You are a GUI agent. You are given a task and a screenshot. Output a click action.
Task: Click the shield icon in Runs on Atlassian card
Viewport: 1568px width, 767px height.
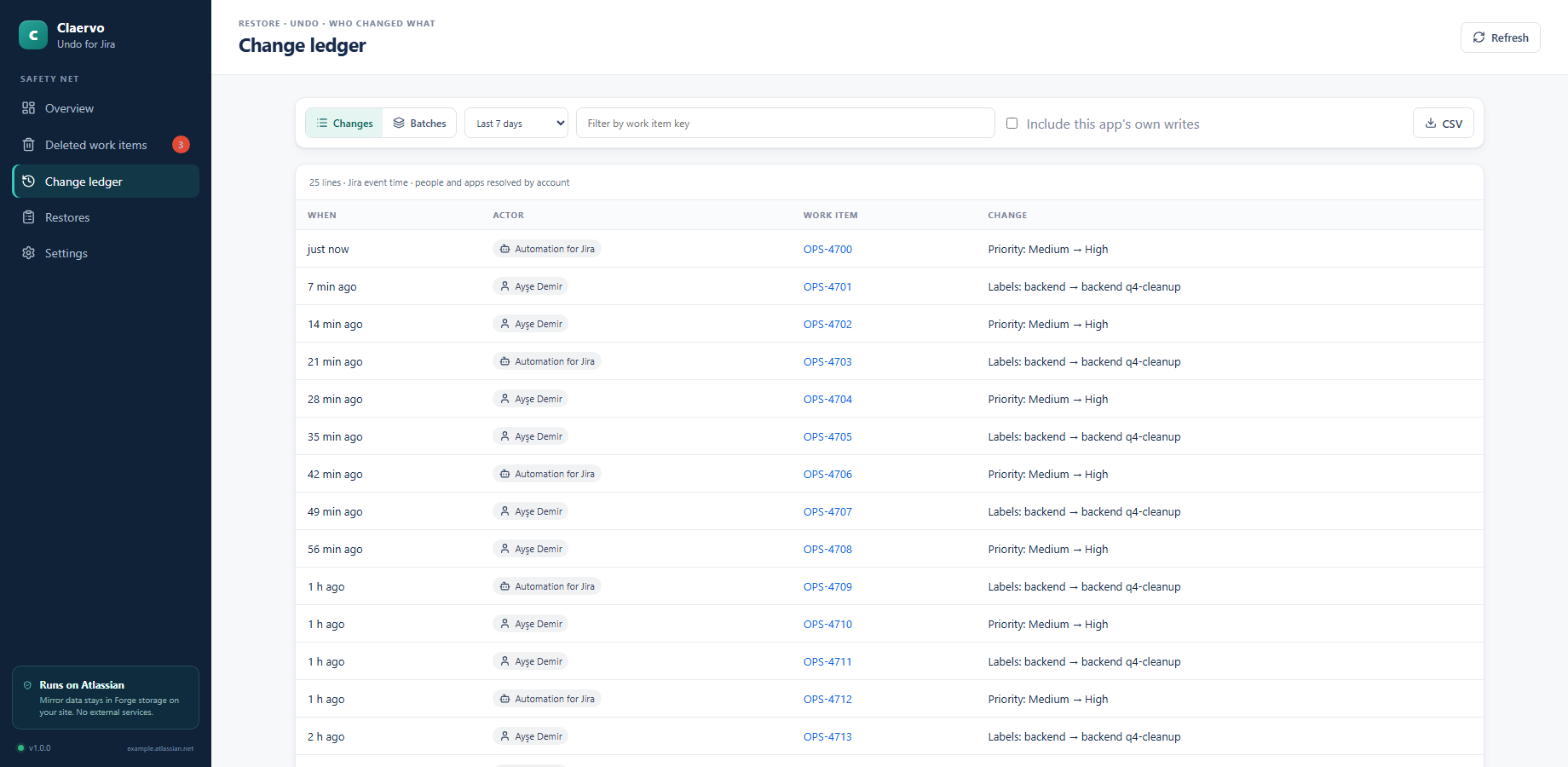(x=27, y=685)
